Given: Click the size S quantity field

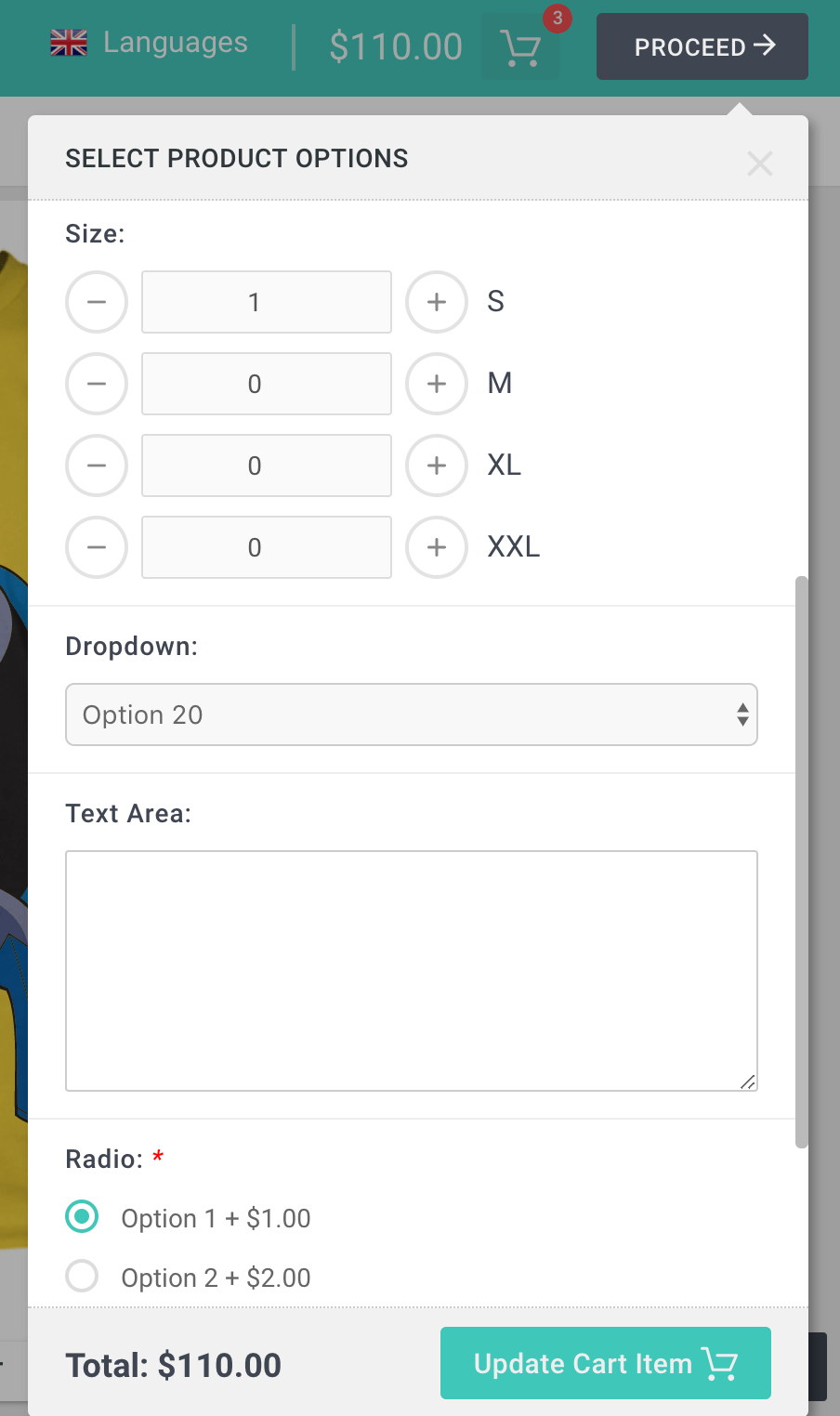Looking at the screenshot, I should [x=267, y=302].
